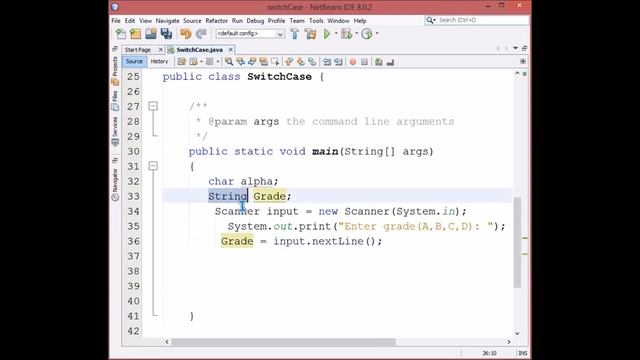The width and height of the screenshot is (640, 360).
Task: Click the Redo arrow icon
Action: (x=201, y=34)
